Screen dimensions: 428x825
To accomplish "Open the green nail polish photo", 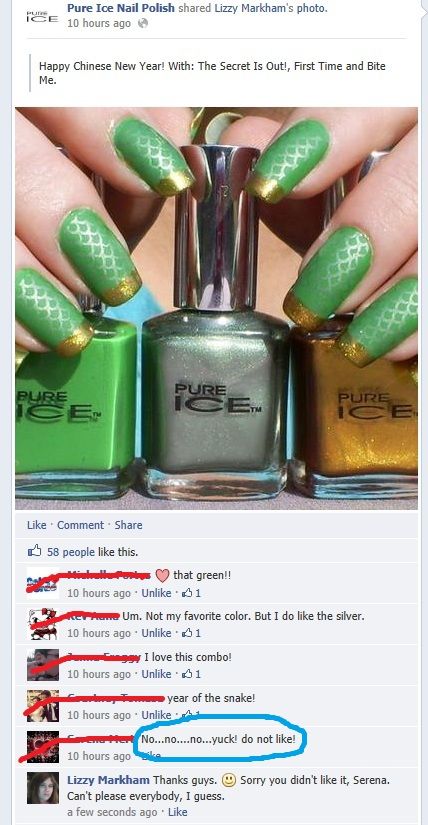I will click(x=216, y=308).
